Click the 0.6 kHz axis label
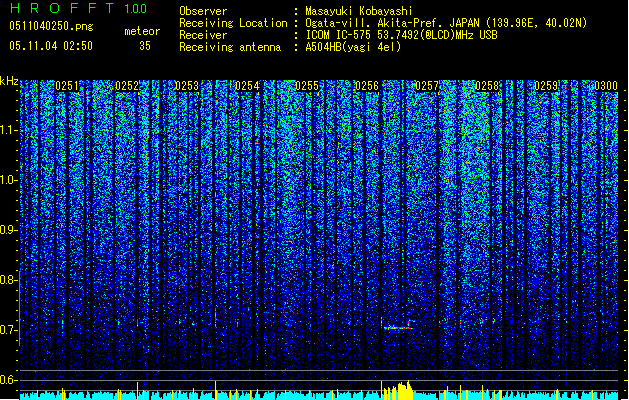This screenshot has height=400, width=629. (x=9, y=380)
